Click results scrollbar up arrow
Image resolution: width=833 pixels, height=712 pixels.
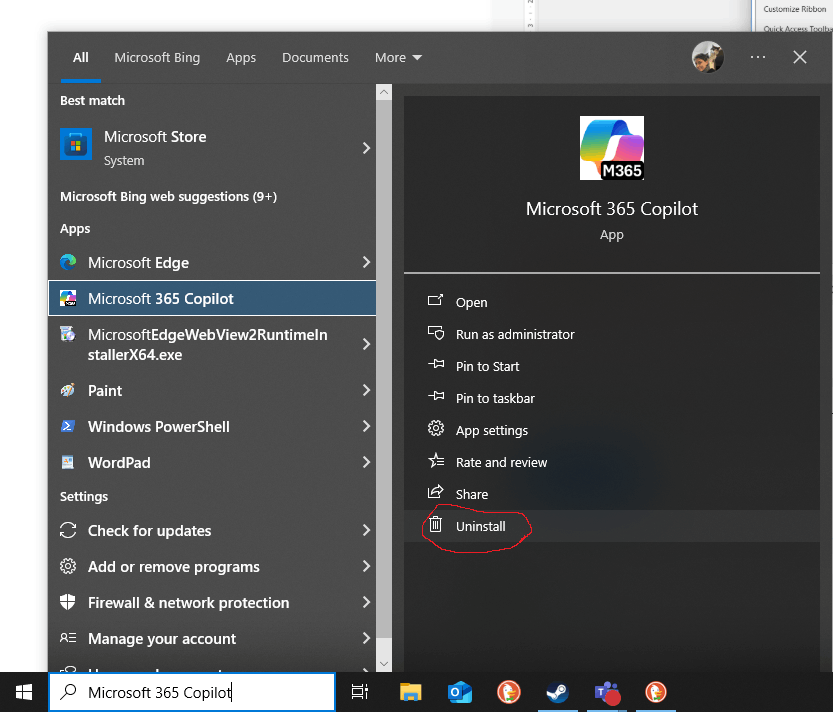384,92
